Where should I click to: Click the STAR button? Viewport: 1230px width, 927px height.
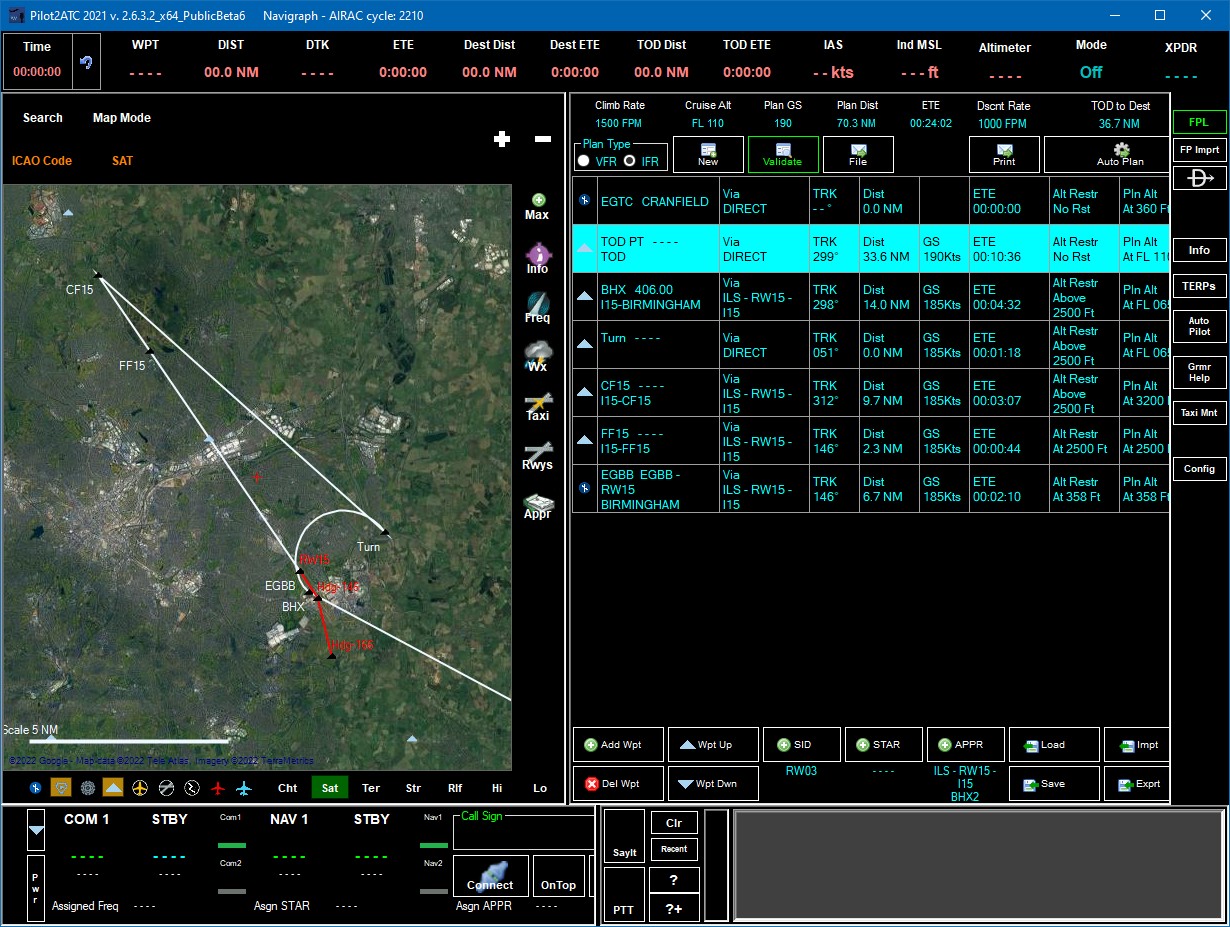884,745
